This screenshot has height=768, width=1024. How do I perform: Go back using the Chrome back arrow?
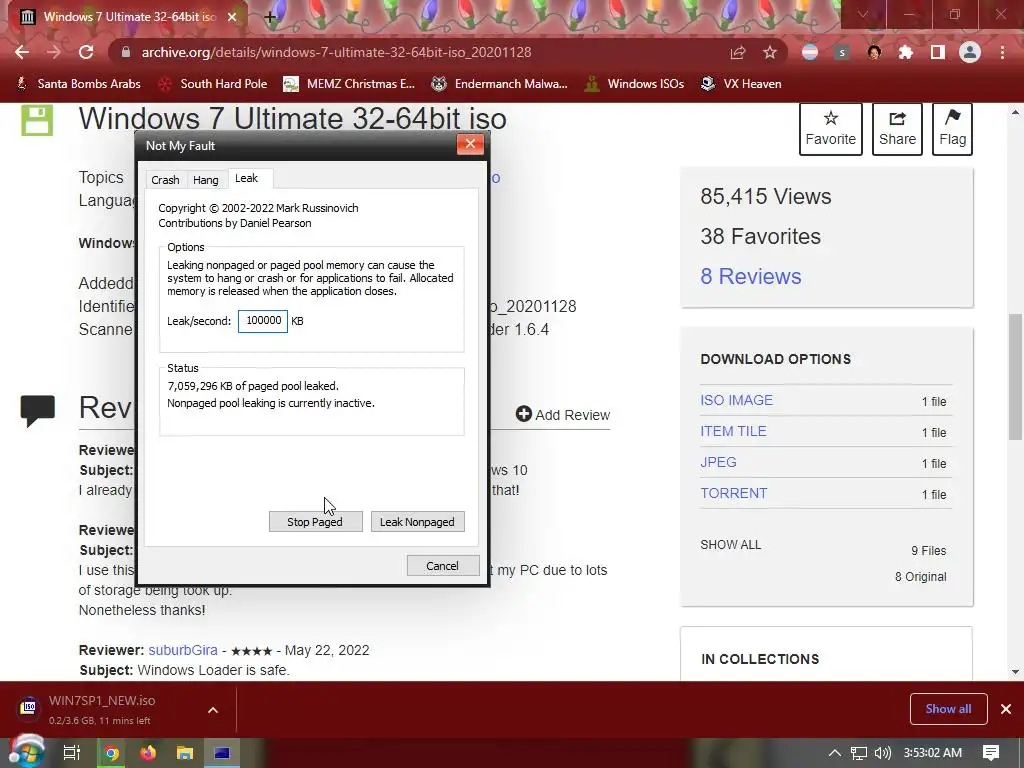click(x=22, y=52)
